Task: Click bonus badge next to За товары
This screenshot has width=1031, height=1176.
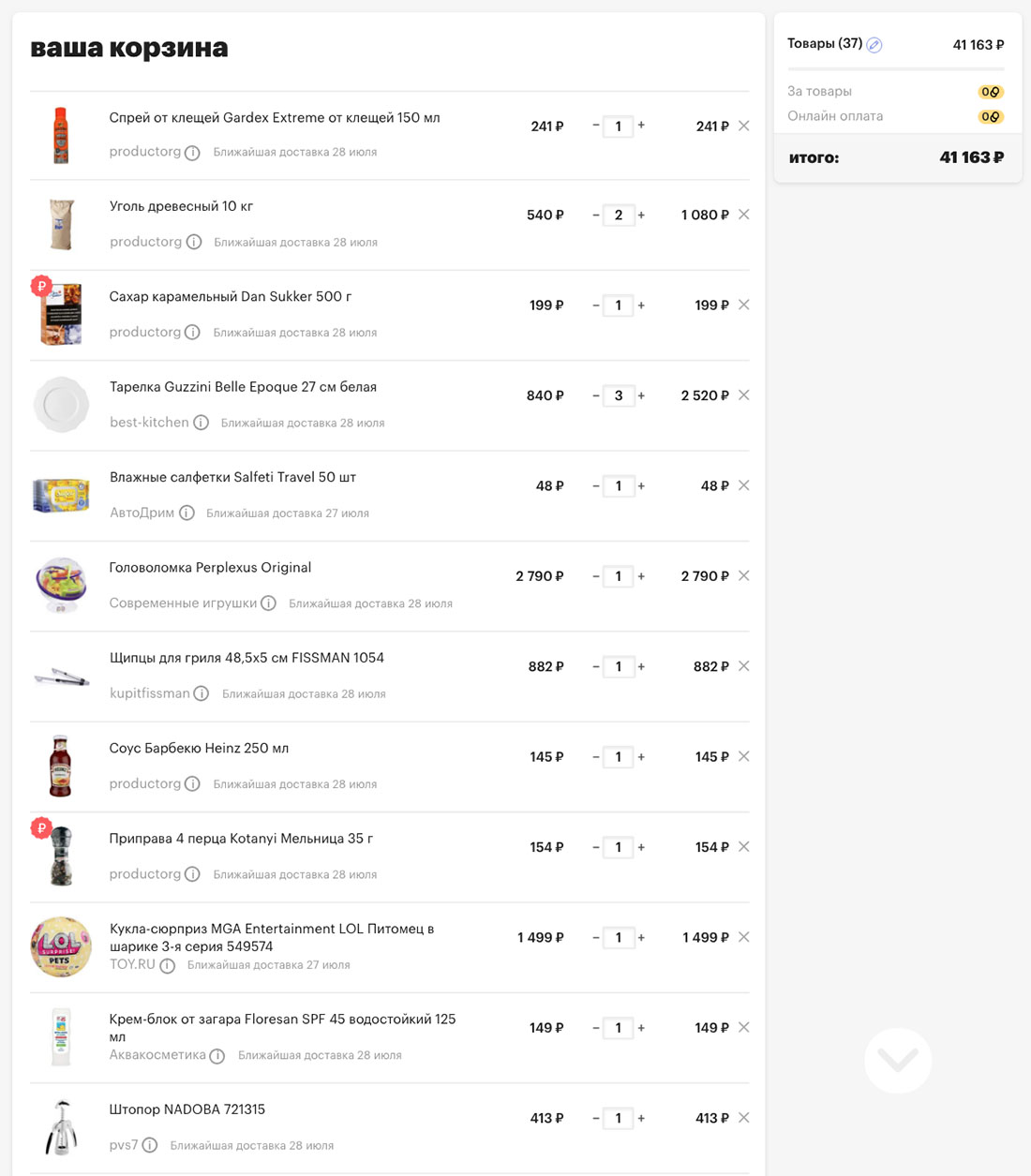Action: click(991, 92)
